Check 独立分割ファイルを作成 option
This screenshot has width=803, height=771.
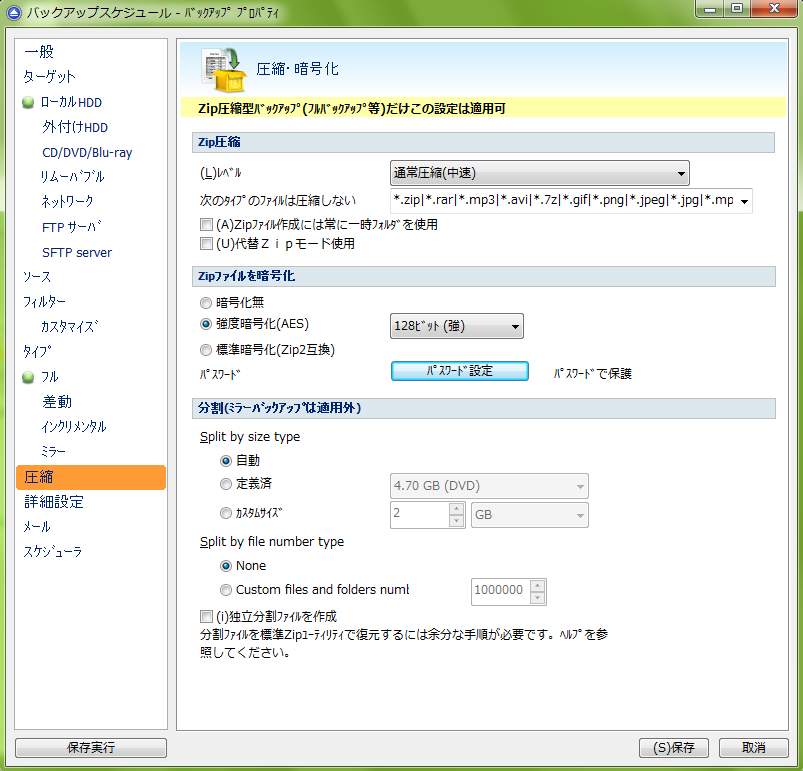click(206, 617)
